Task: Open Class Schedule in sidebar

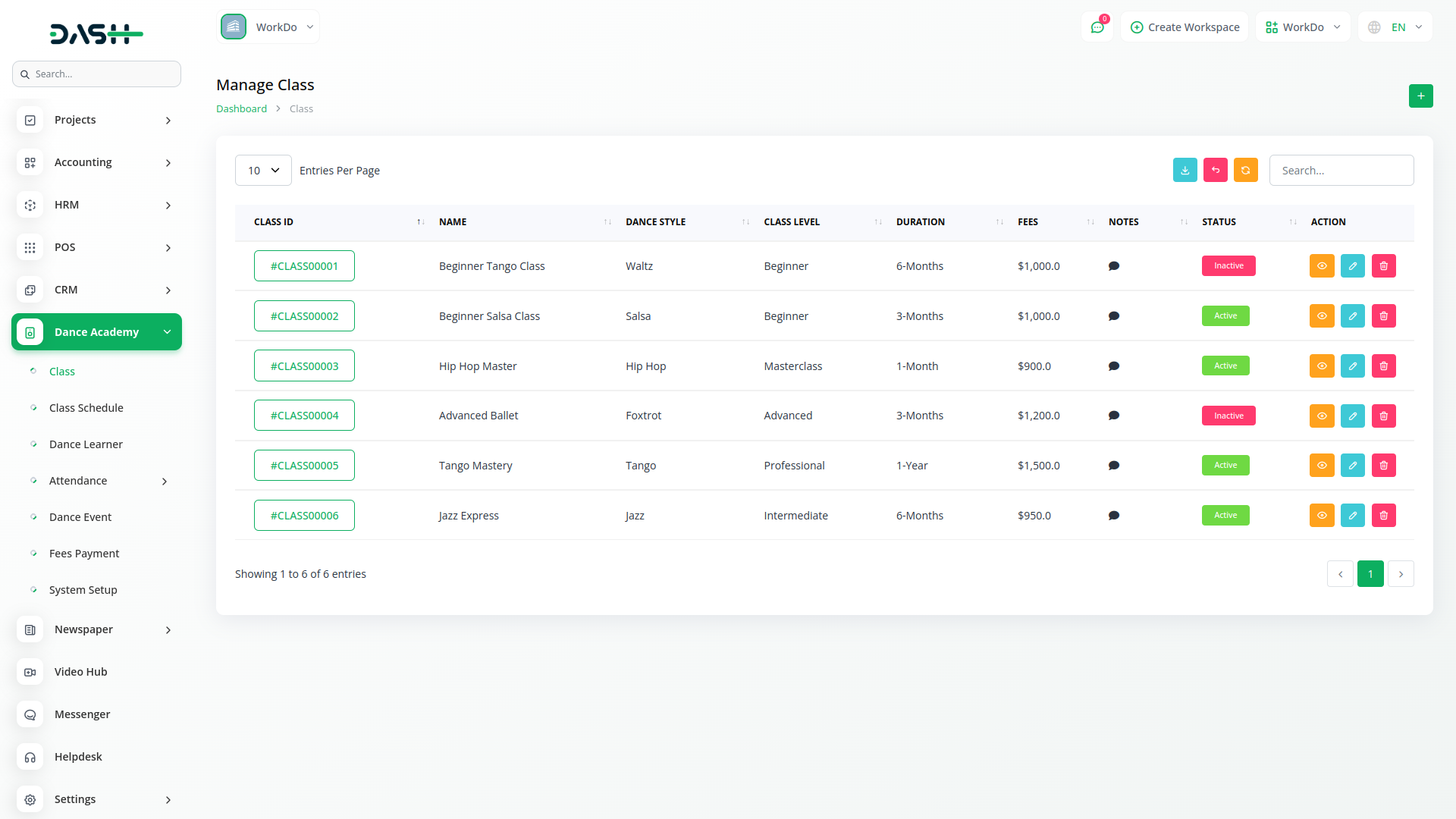Action: pos(86,408)
